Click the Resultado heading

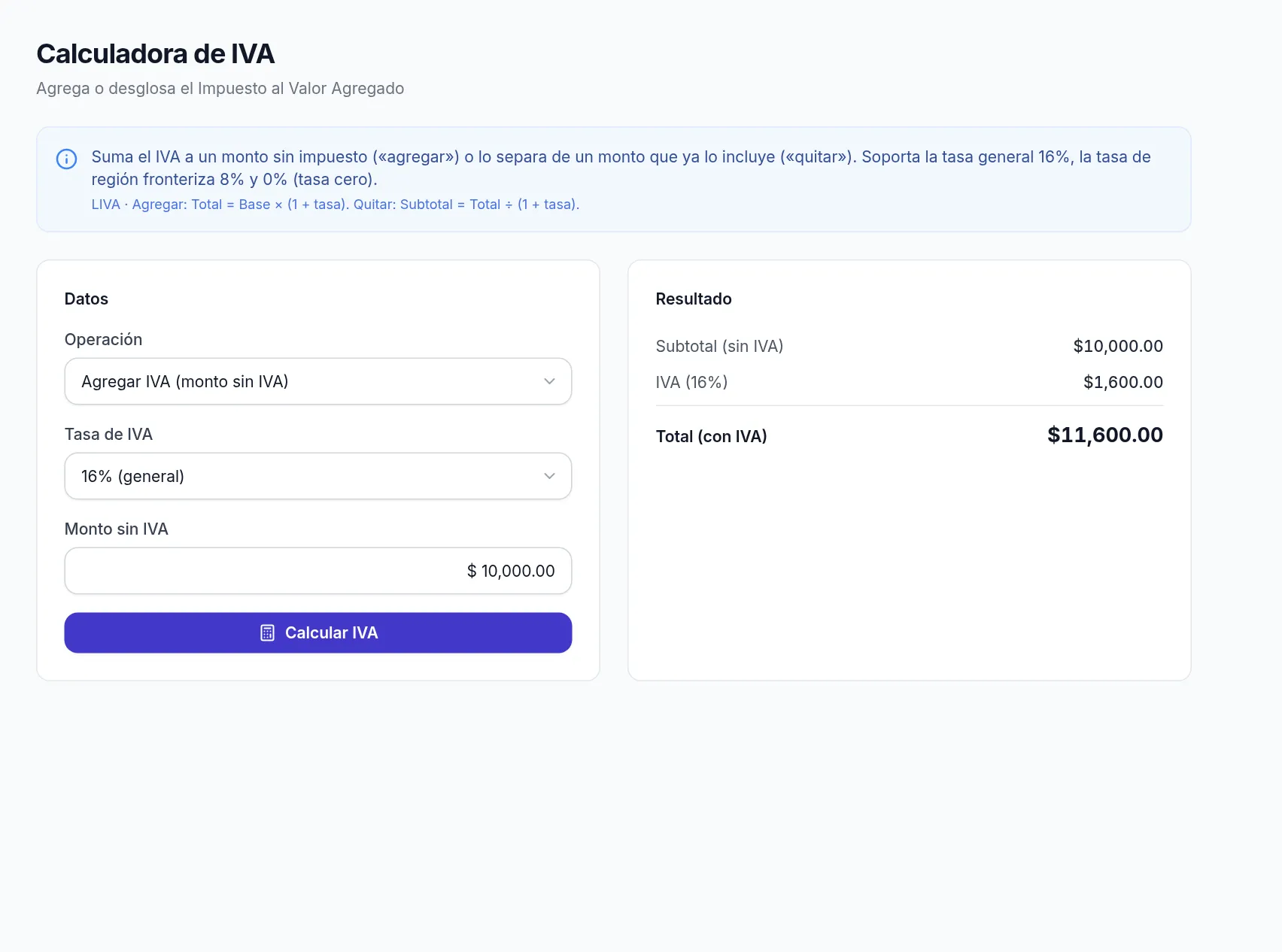click(x=694, y=299)
